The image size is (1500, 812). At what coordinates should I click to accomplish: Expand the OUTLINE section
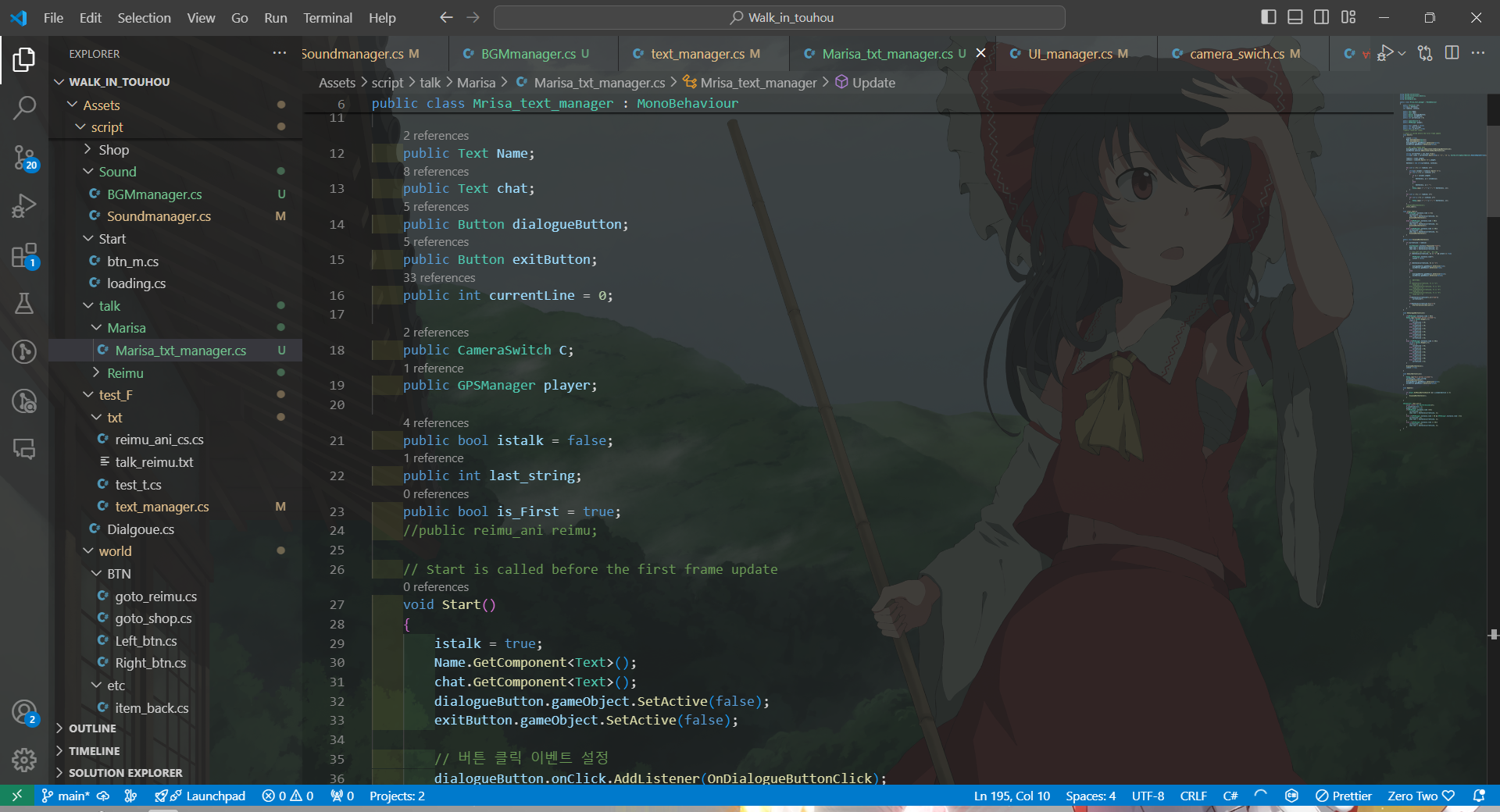(x=175, y=728)
